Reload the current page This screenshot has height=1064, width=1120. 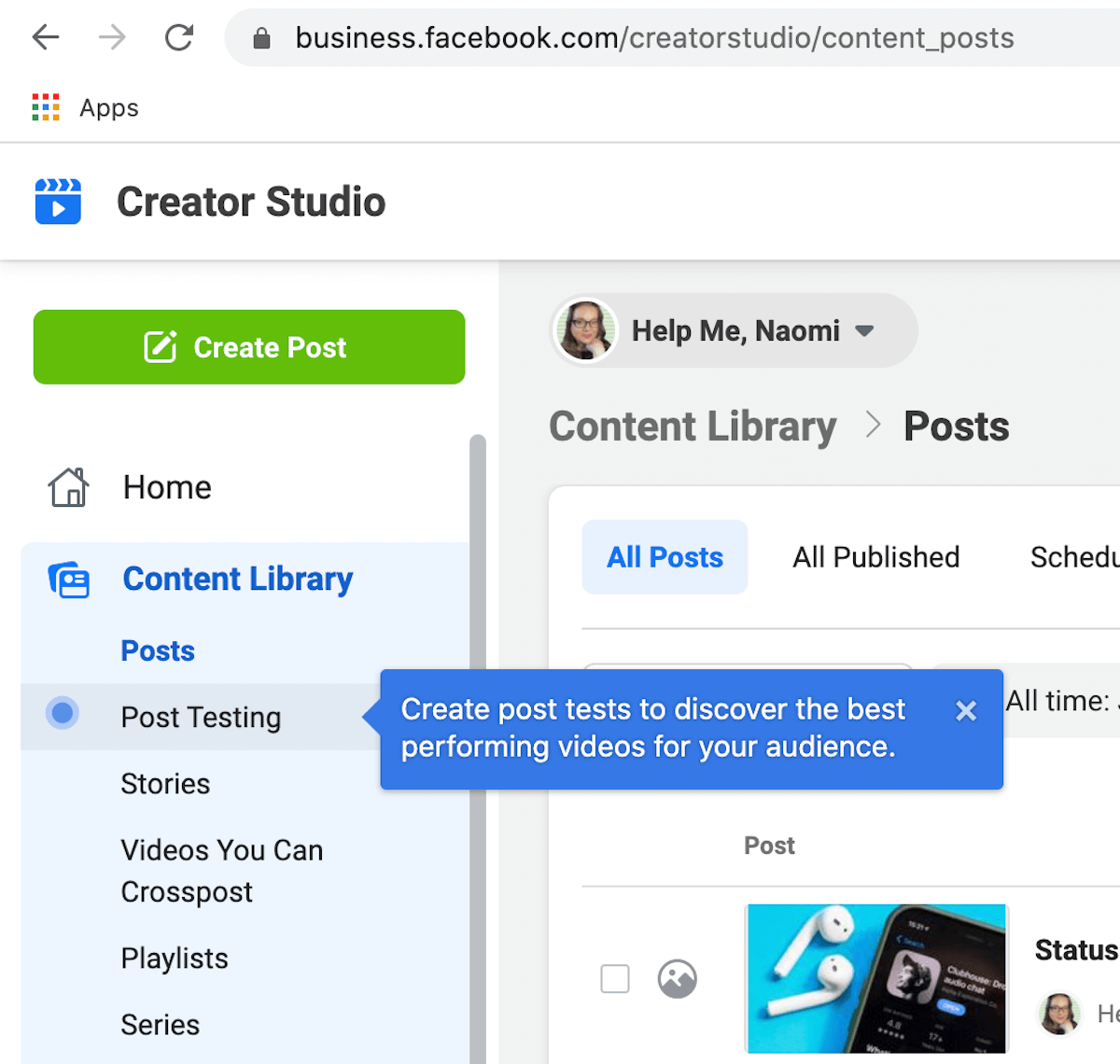pyautogui.click(x=178, y=37)
